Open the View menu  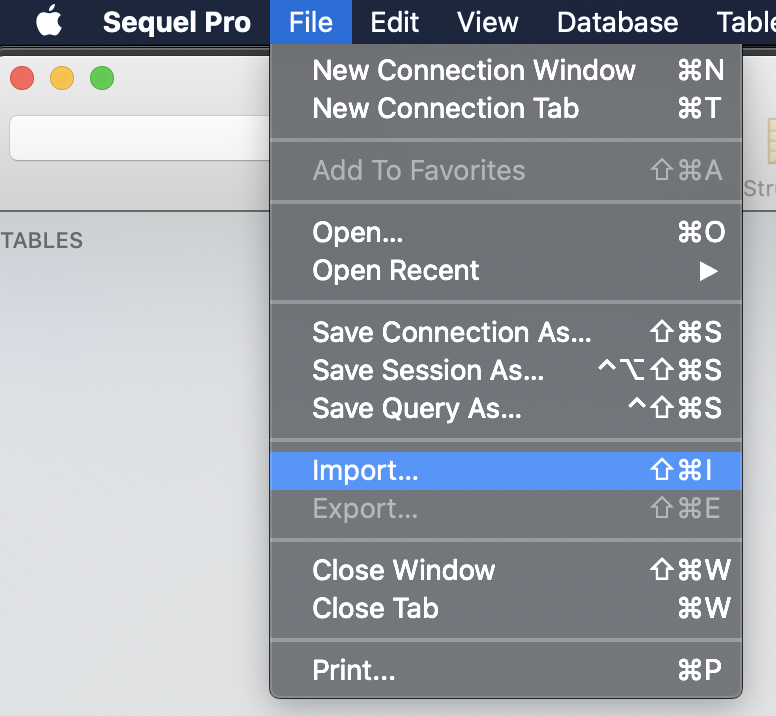[487, 22]
